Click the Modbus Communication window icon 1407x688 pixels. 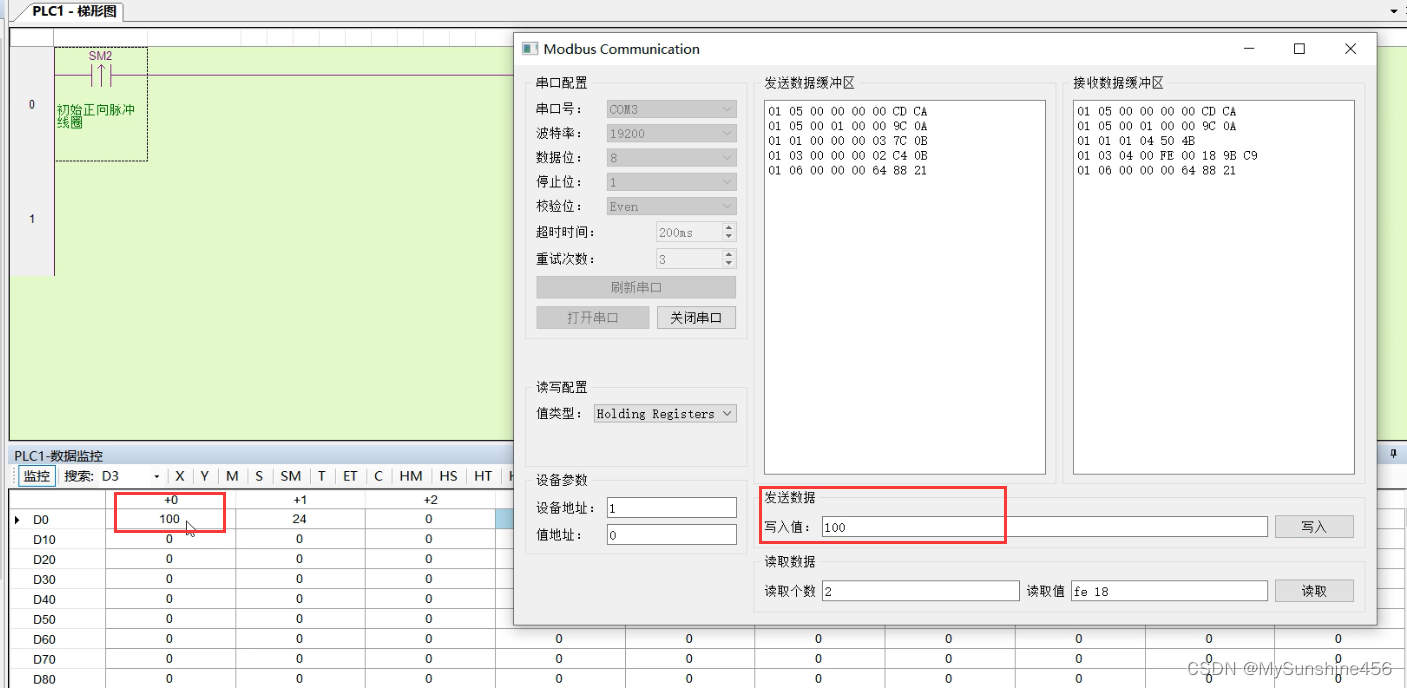(531, 48)
